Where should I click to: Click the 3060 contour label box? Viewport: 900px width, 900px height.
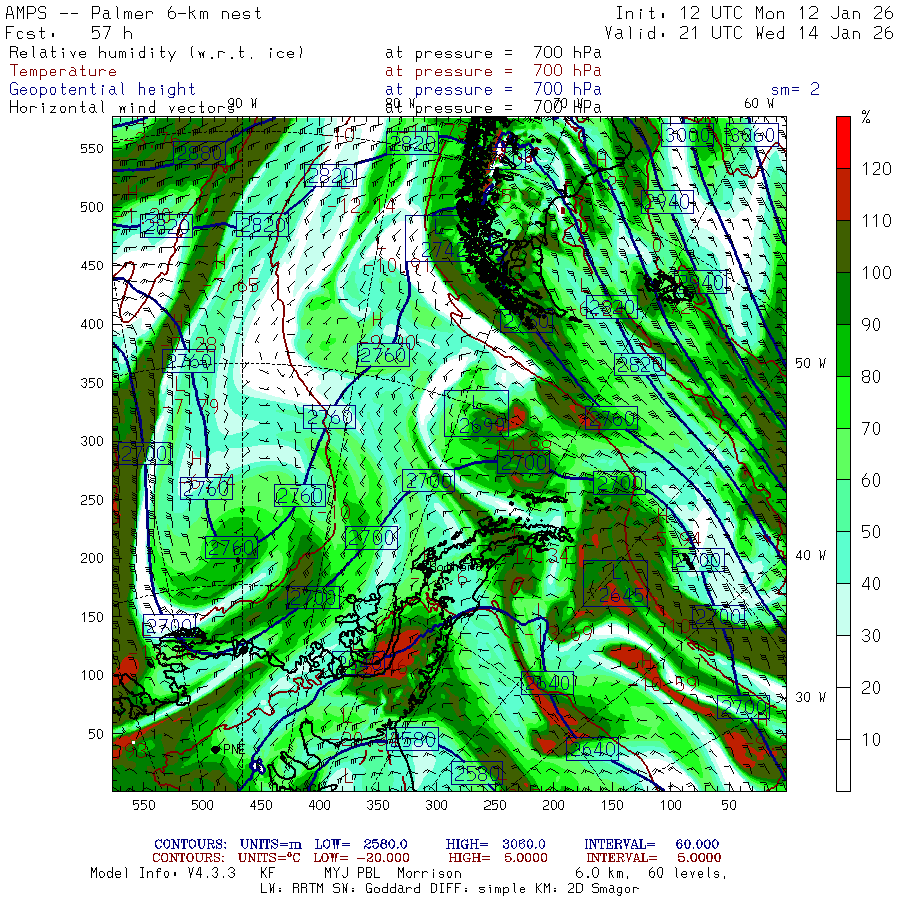click(x=753, y=135)
